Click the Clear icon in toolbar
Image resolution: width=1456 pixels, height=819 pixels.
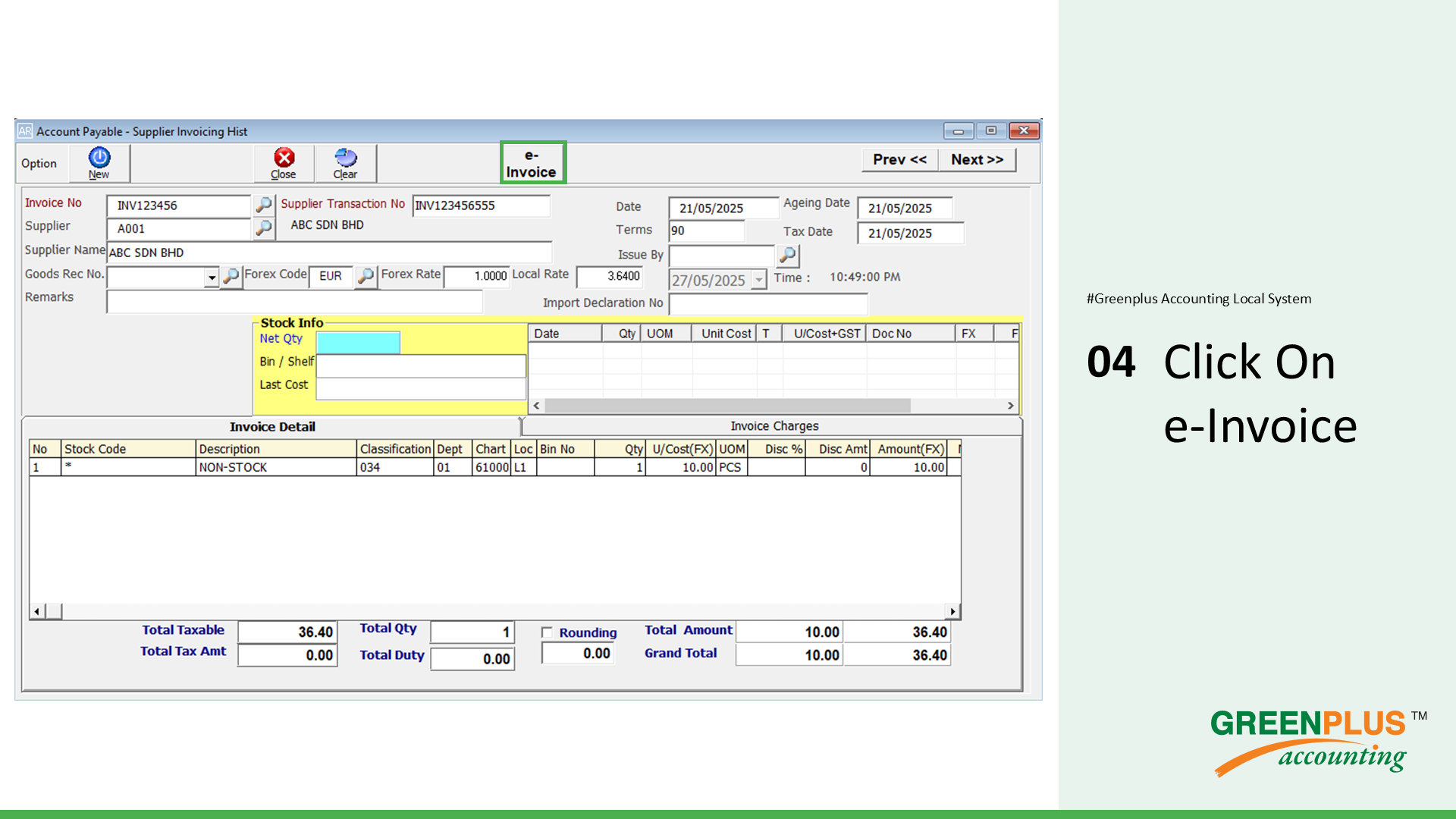[345, 162]
